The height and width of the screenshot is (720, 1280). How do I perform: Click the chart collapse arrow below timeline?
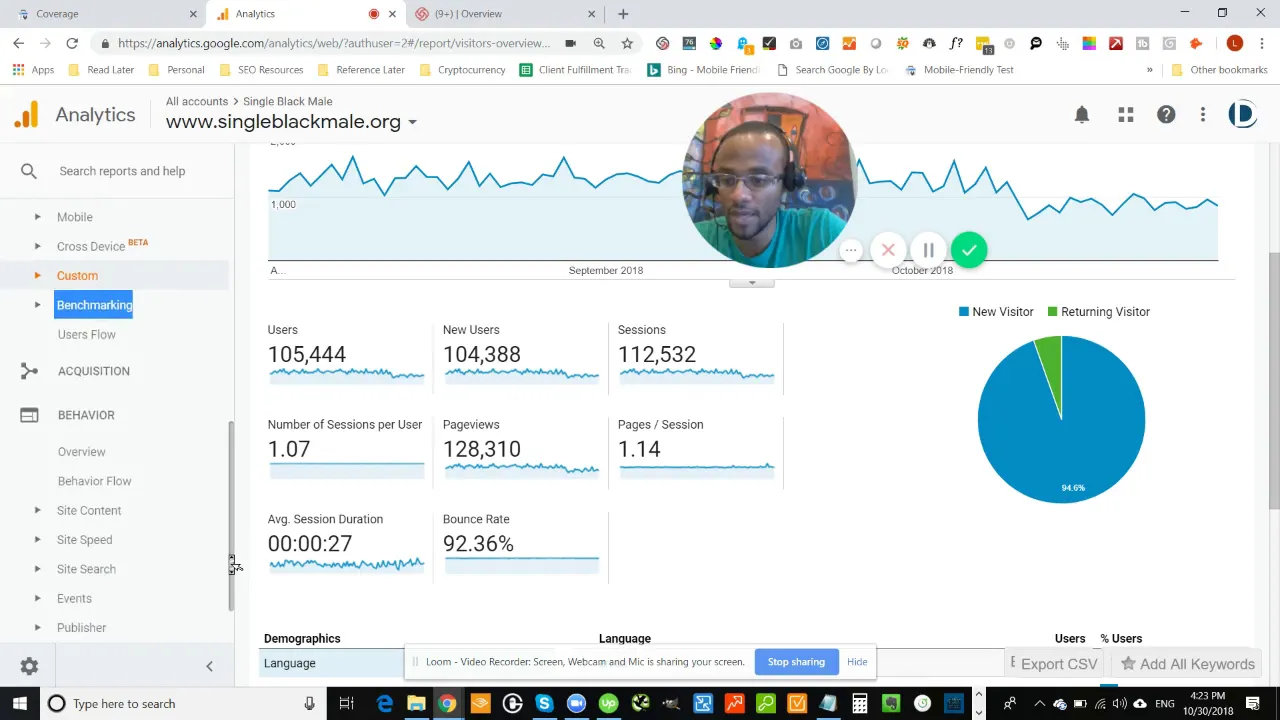pyautogui.click(x=751, y=283)
